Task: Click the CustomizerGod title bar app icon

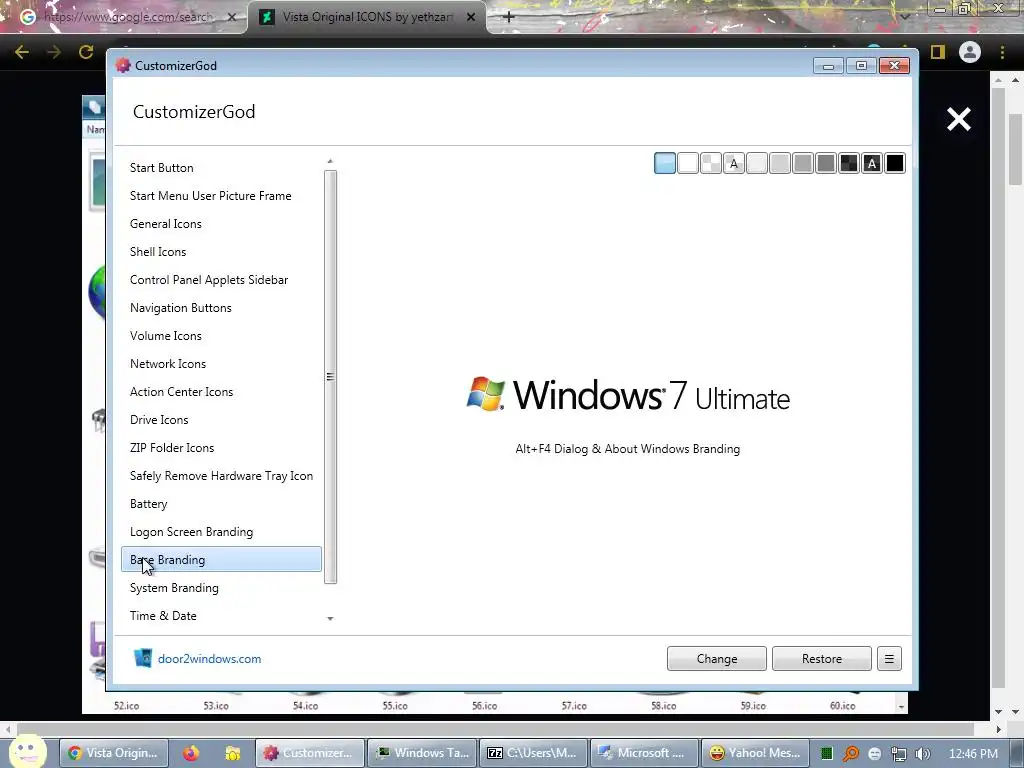Action: [x=123, y=65]
